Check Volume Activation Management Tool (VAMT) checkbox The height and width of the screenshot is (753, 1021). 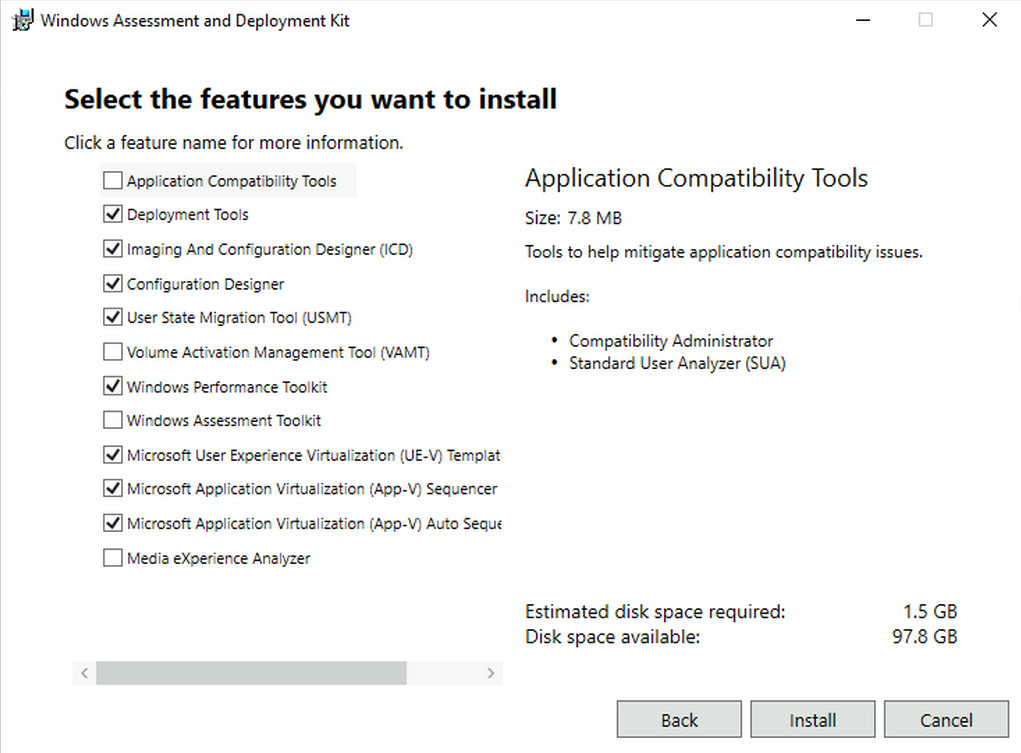coord(113,352)
